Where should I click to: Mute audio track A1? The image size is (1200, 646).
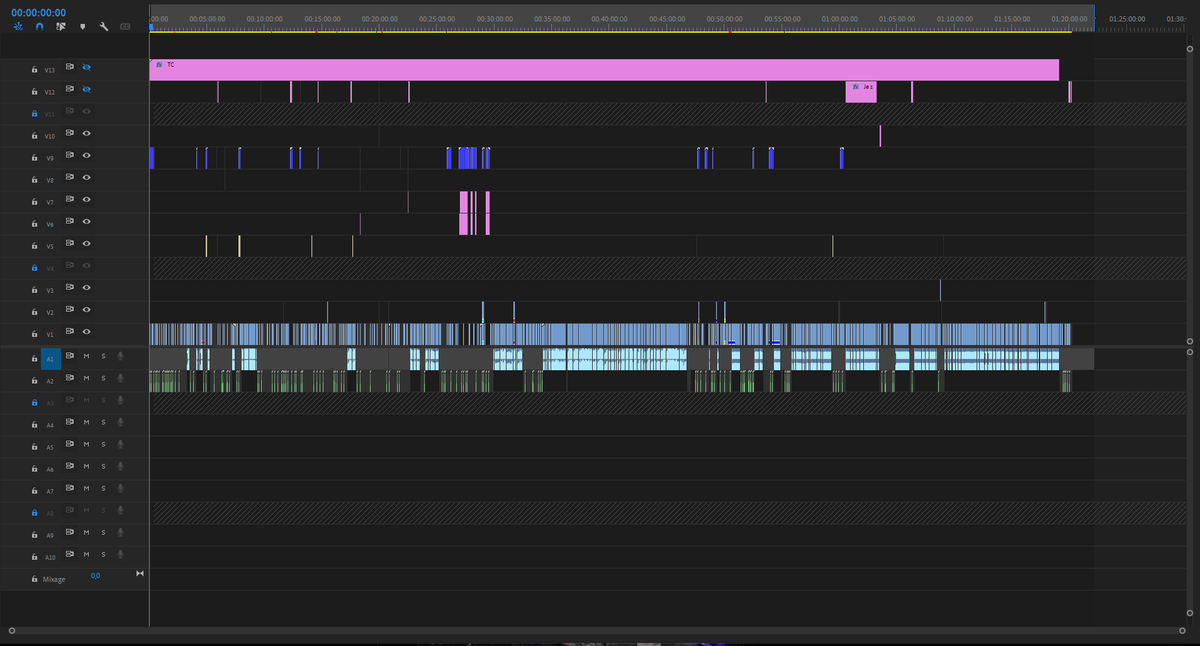87,355
